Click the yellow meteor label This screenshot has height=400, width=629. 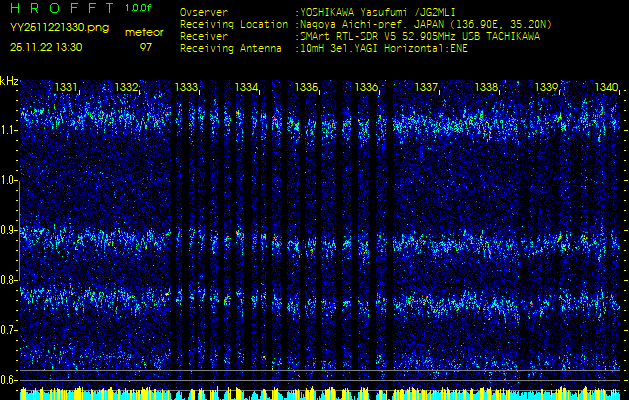(145, 32)
